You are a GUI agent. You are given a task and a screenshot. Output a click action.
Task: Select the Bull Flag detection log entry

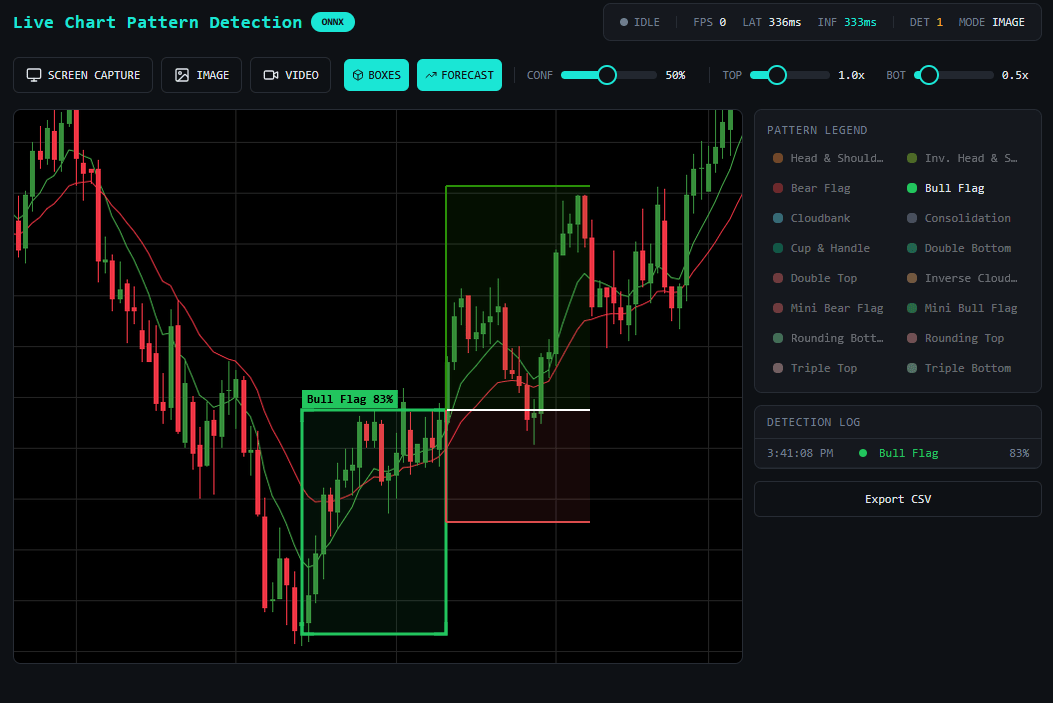897,453
